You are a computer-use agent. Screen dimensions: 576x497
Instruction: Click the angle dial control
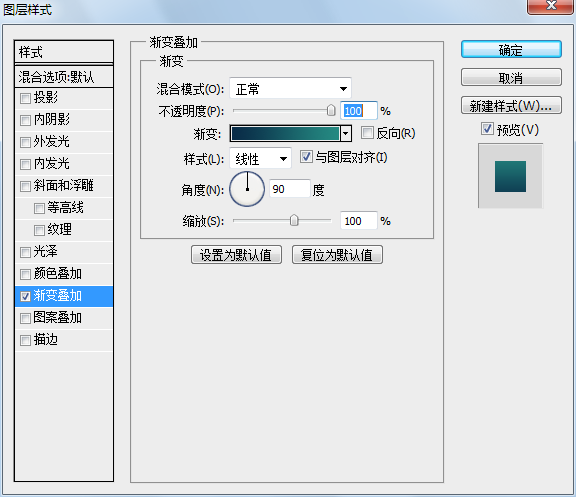click(247, 189)
